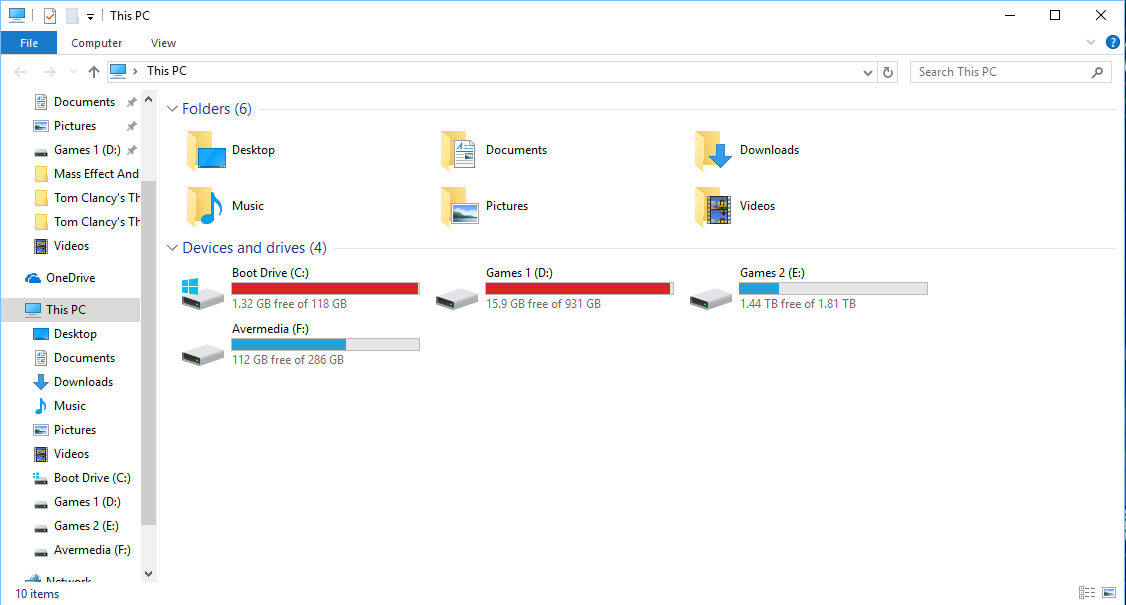Open the Downloads folder icon
The image size is (1126, 605).
tap(714, 151)
